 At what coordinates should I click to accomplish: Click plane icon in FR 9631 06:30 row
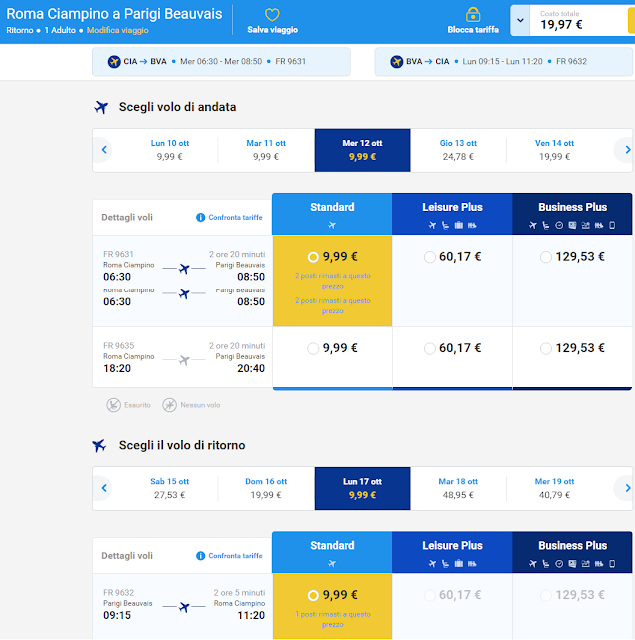point(184,269)
